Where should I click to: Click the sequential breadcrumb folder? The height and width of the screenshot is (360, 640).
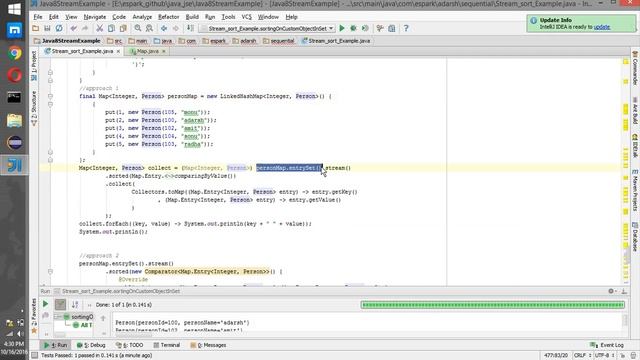[x=279, y=41]
